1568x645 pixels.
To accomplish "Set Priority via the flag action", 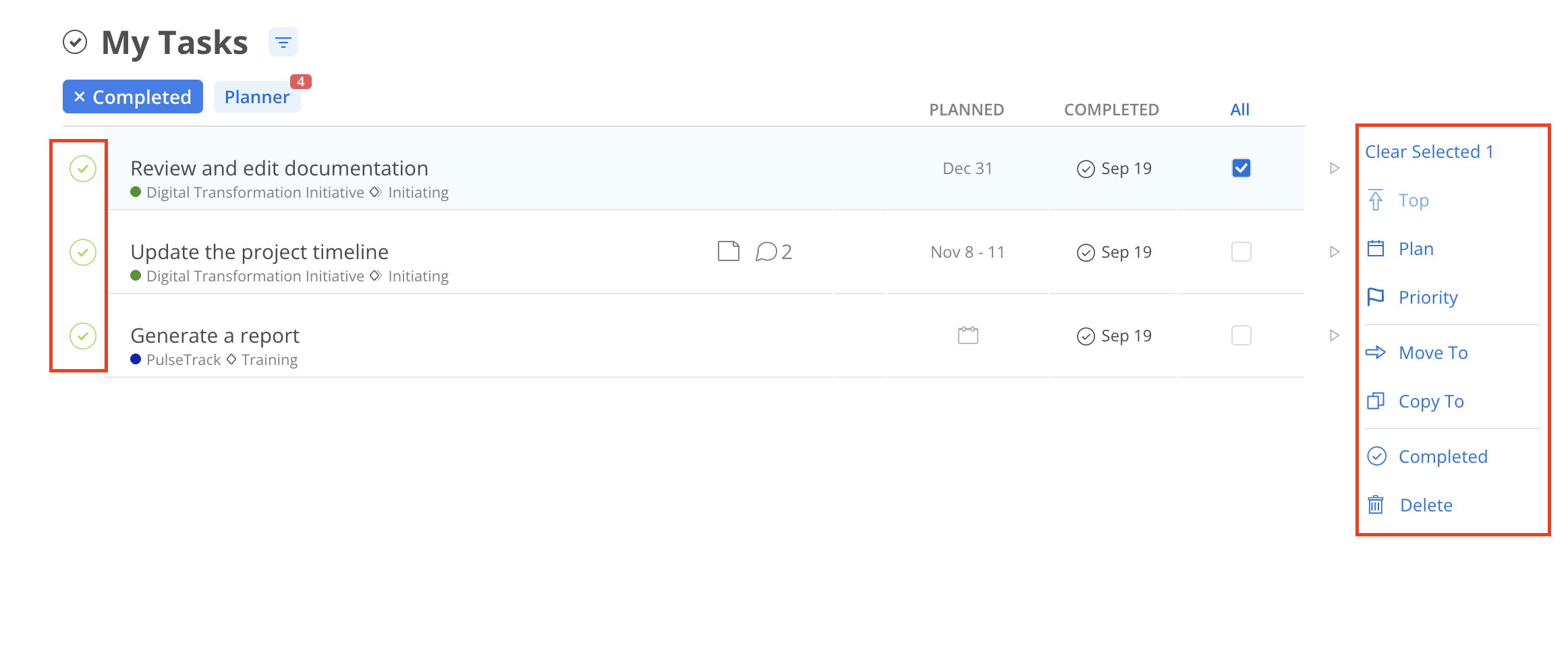I will (1426, 298).
